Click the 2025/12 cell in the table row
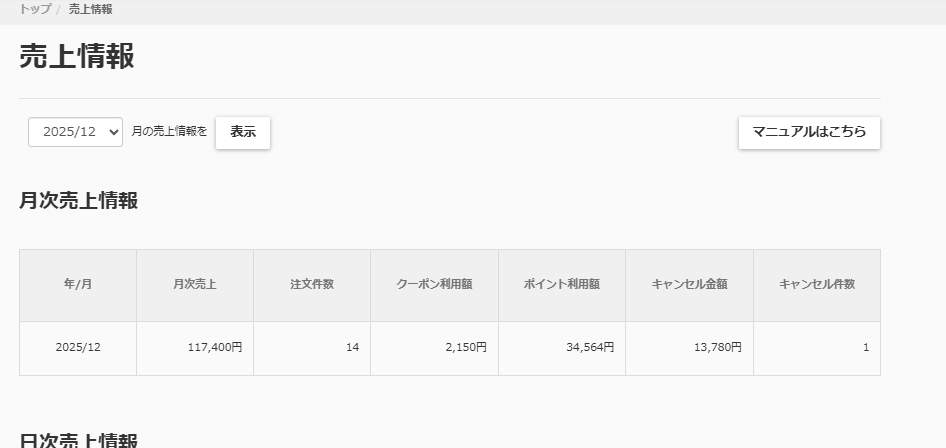Image resolution: width=946 pixels, height=448 pixels. click(x=78, y=347)
